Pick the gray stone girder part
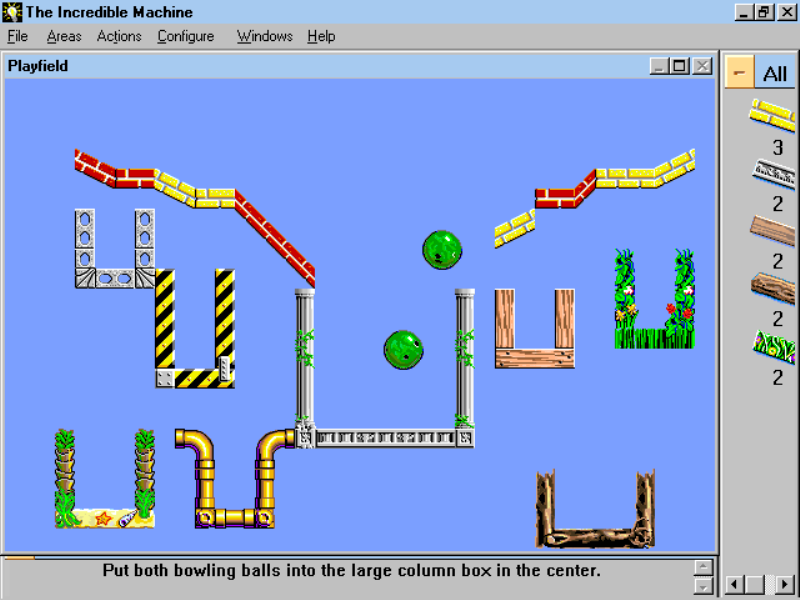This screenshot has width=800, height=600. (x=772, y=173)
